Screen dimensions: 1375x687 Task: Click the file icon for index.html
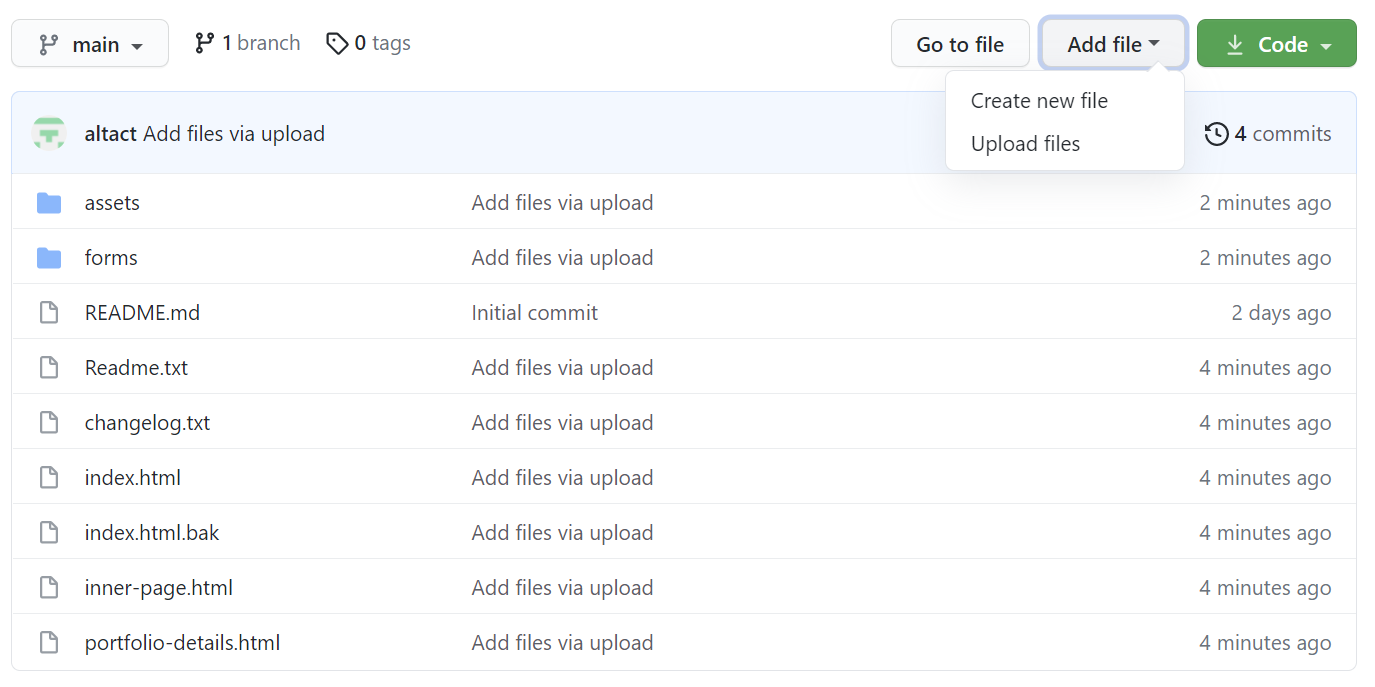point(49,478)
